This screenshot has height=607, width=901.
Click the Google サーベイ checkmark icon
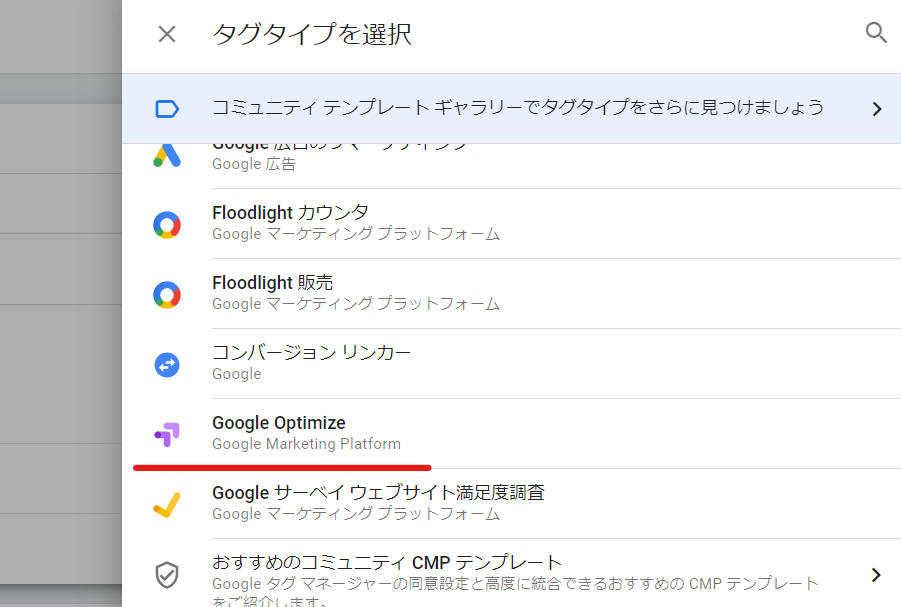[167, 504]
